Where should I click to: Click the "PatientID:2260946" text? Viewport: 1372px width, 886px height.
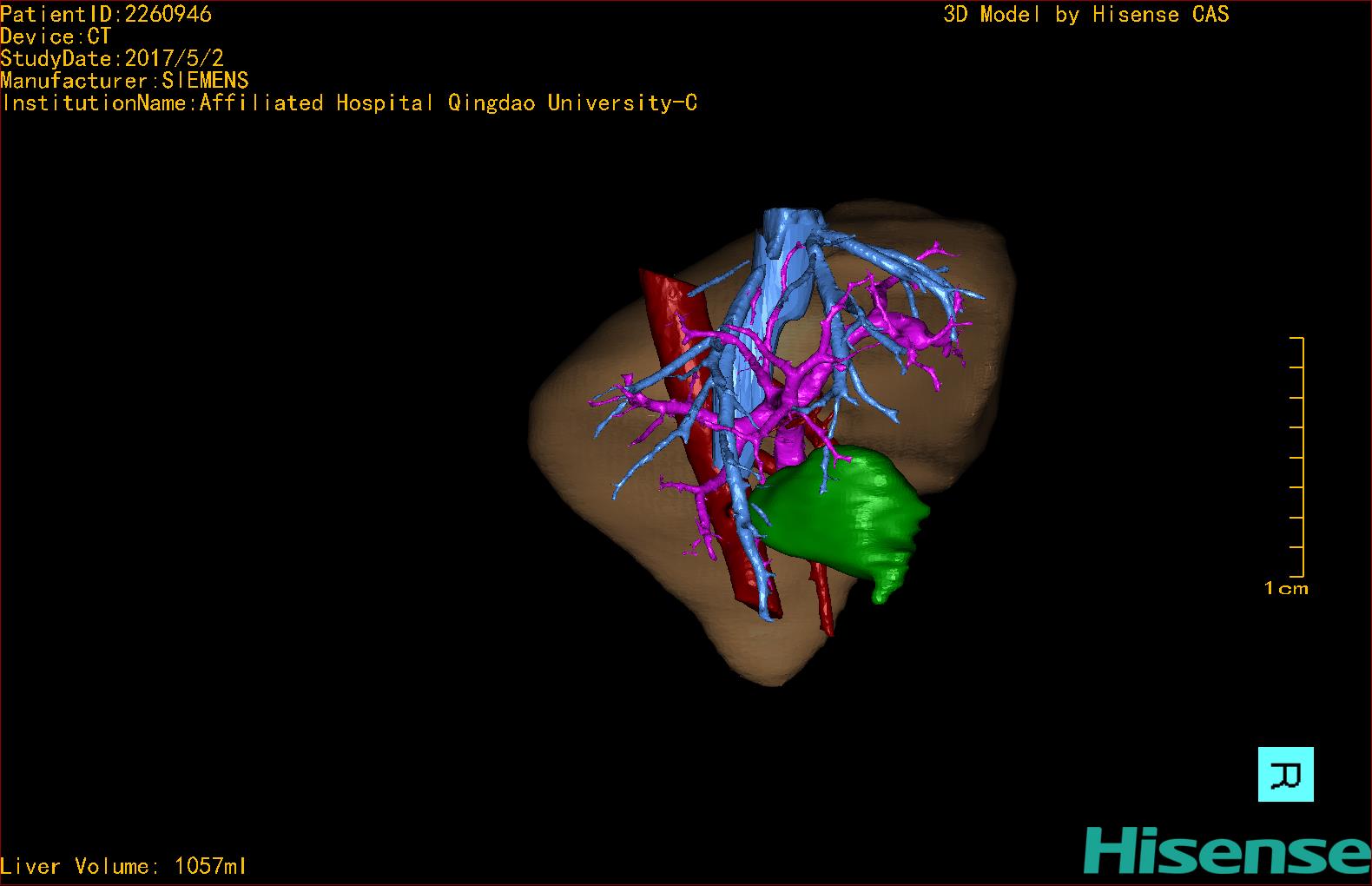106,14
